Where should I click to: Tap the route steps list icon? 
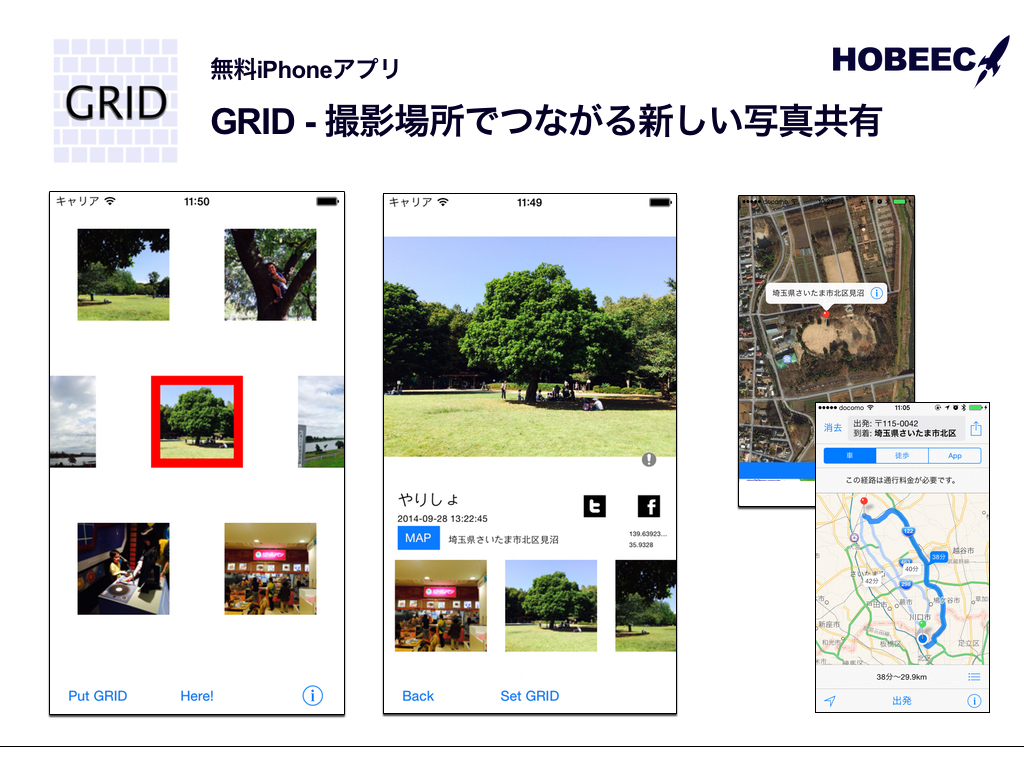click(974, 677)
